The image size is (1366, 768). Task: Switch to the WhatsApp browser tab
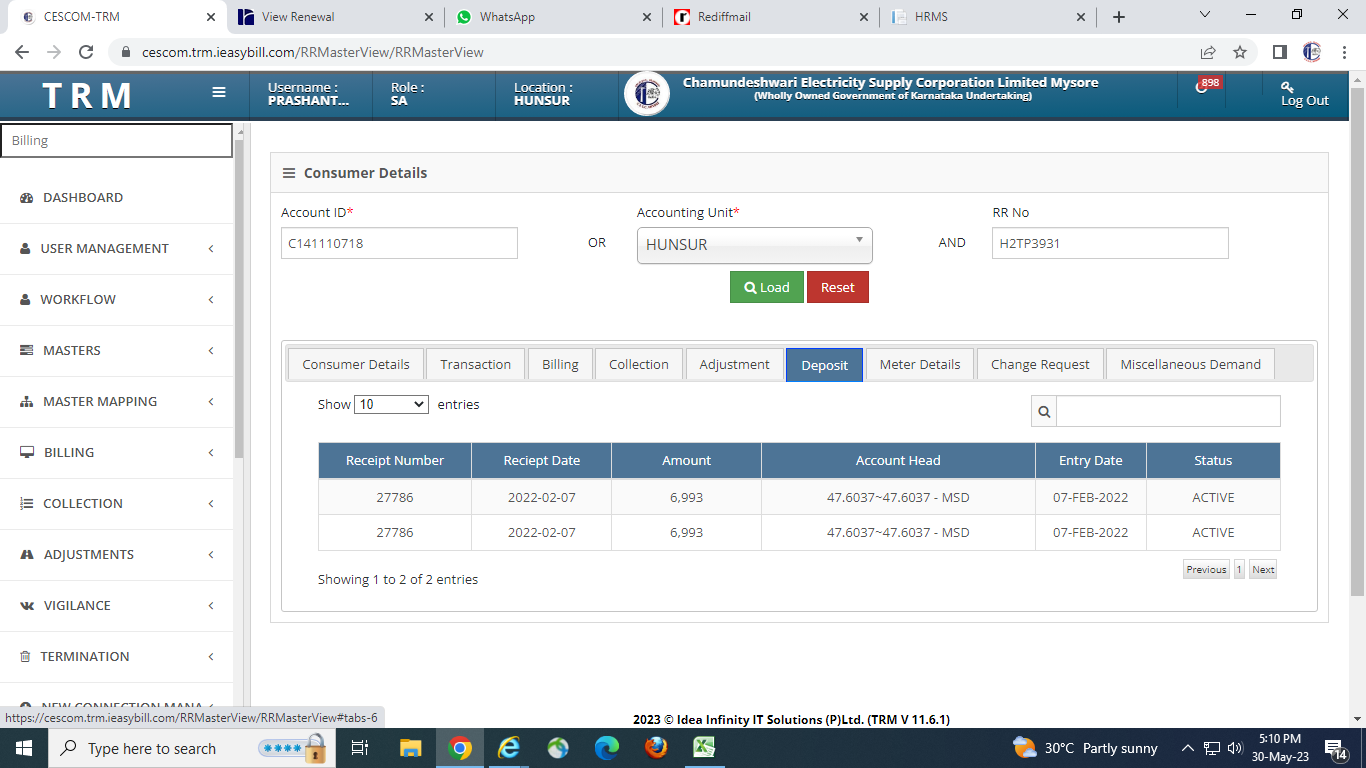[553, 17]
